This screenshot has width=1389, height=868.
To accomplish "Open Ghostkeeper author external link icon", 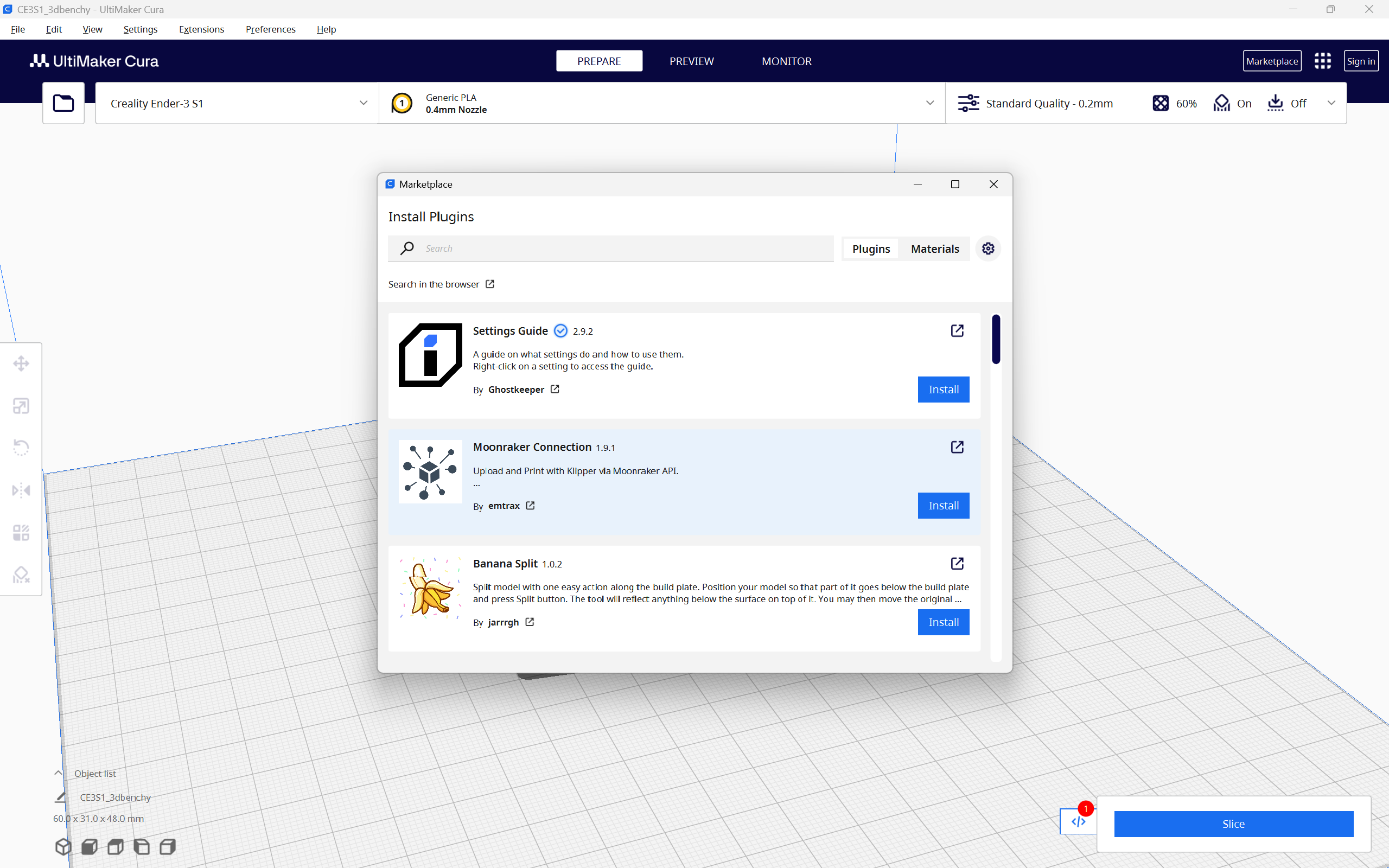I will [555, 389].
